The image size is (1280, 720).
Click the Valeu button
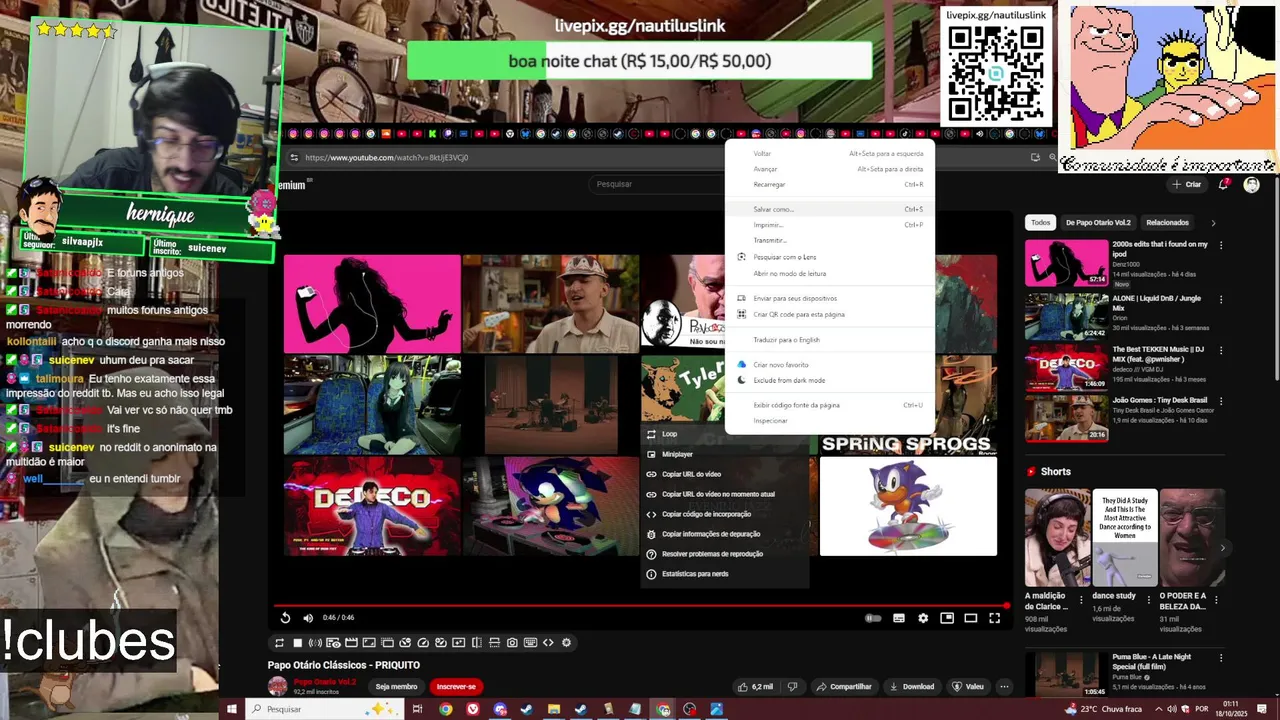pyautogui.click(x=968, y=687)
